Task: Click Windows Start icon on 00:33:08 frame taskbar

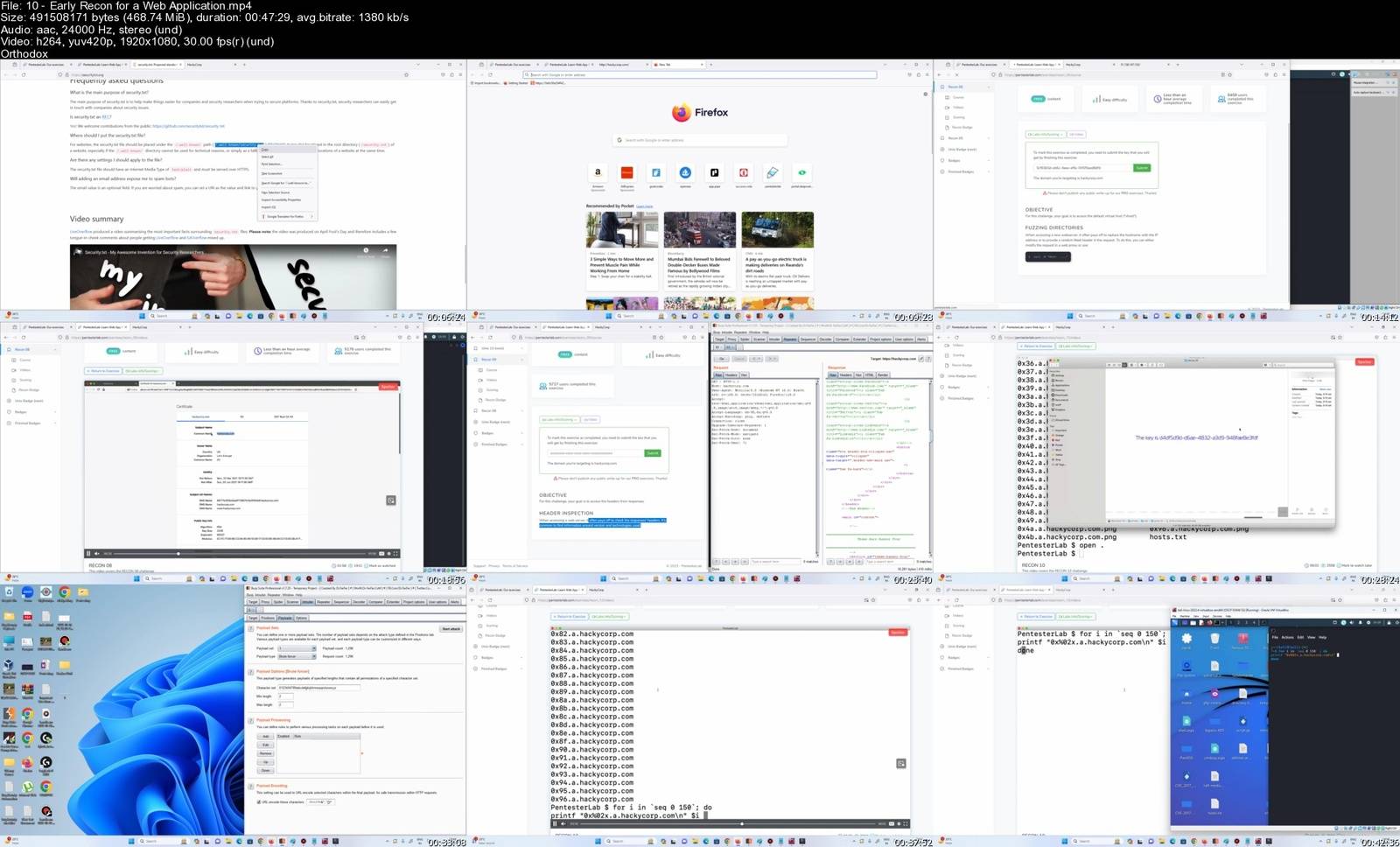Action: [132, 842]
